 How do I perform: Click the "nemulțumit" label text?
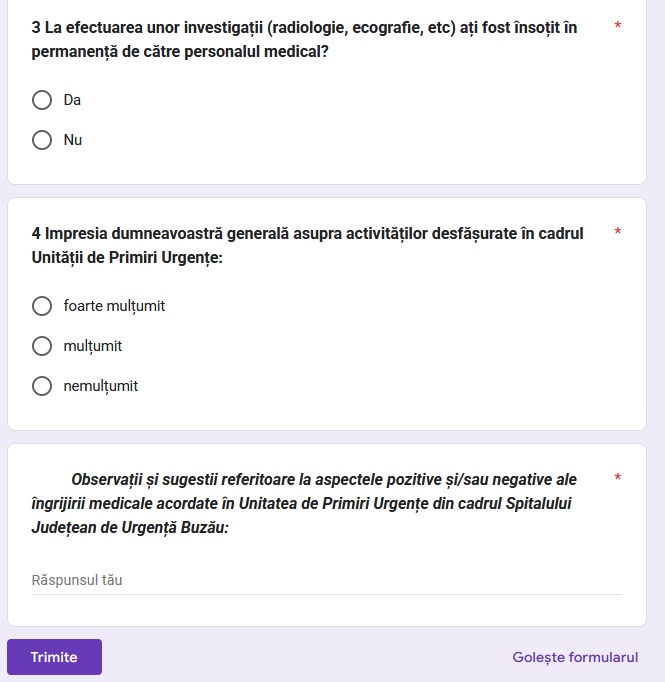pyautogui.click(x=101, y=386)
